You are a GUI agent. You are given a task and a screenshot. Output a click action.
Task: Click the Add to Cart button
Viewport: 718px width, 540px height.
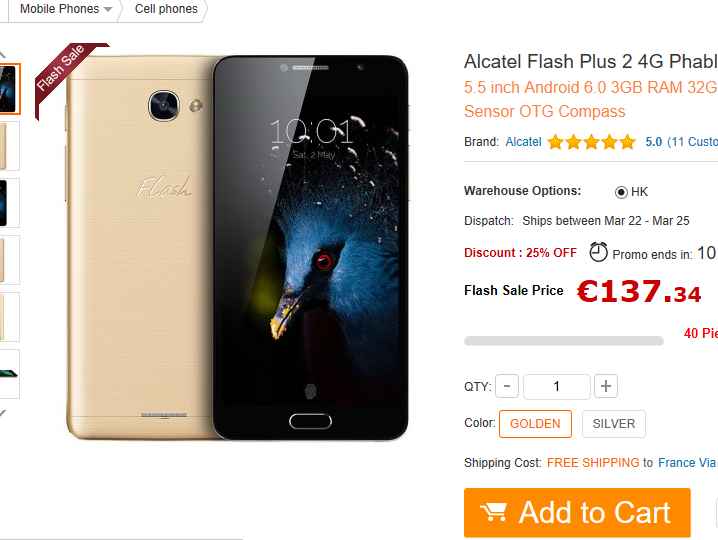[577, 512]
